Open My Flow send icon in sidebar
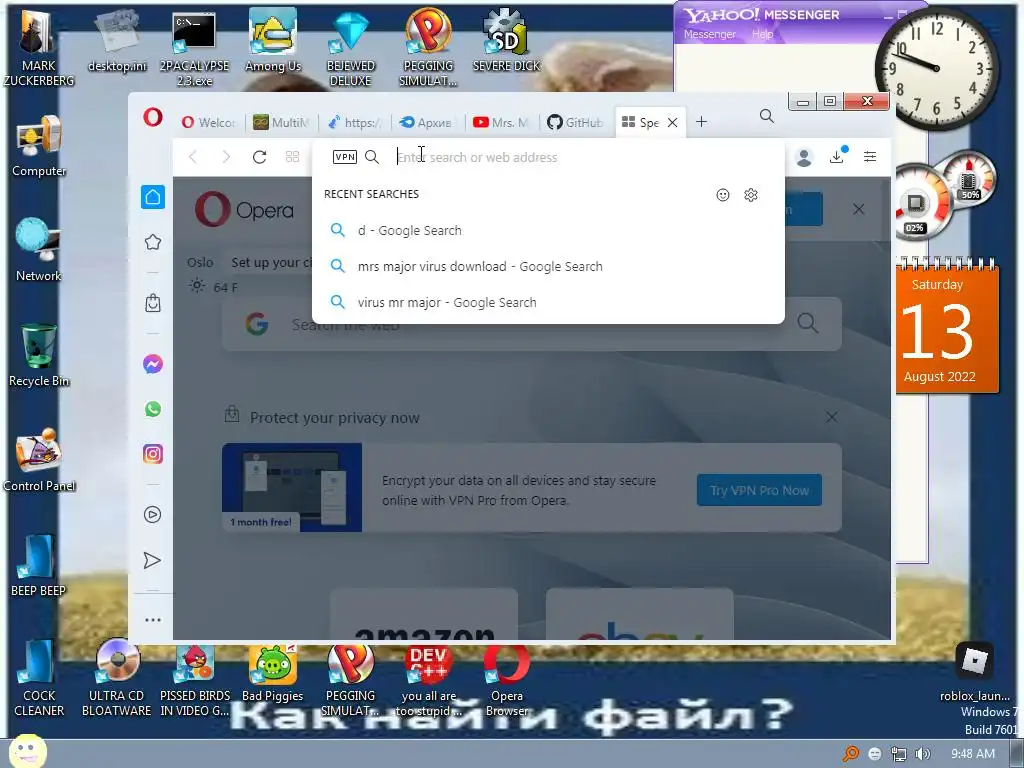The image size is (1024, 768). [x=152, y=560]
